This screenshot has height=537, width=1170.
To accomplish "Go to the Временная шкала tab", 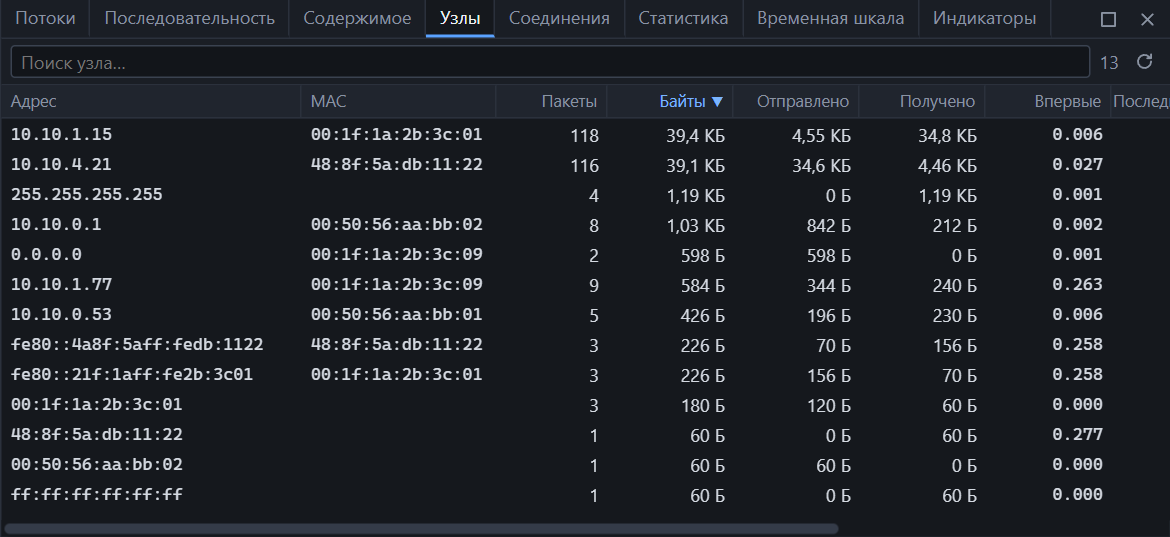I will (x=830, y=19).
